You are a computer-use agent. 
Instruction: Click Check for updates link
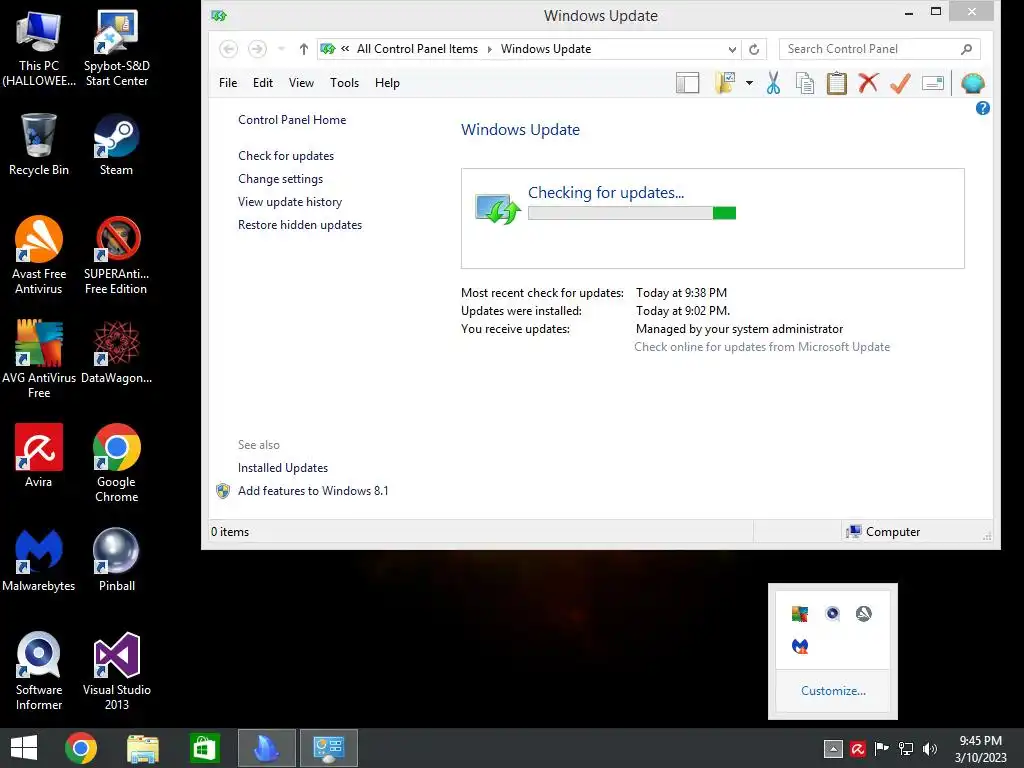(x=286, y=155)
